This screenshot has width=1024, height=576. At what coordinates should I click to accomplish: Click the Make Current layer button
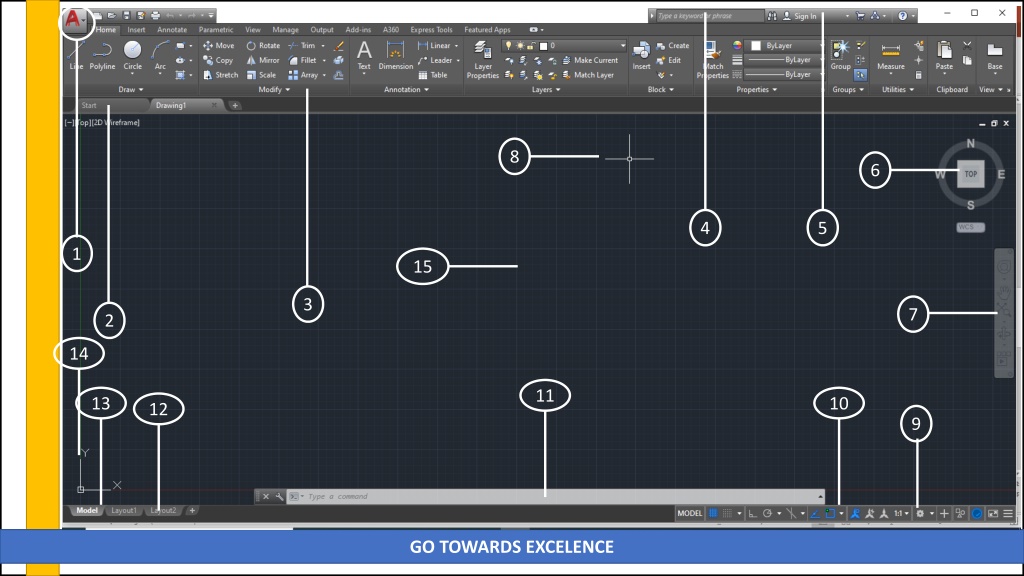pos(590,60)
